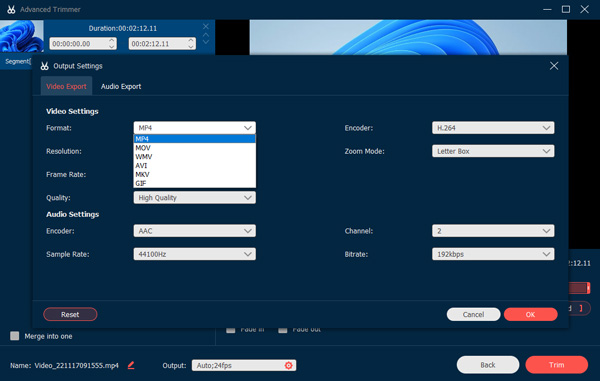Choose GIF in the format options

tap(194, 183)
